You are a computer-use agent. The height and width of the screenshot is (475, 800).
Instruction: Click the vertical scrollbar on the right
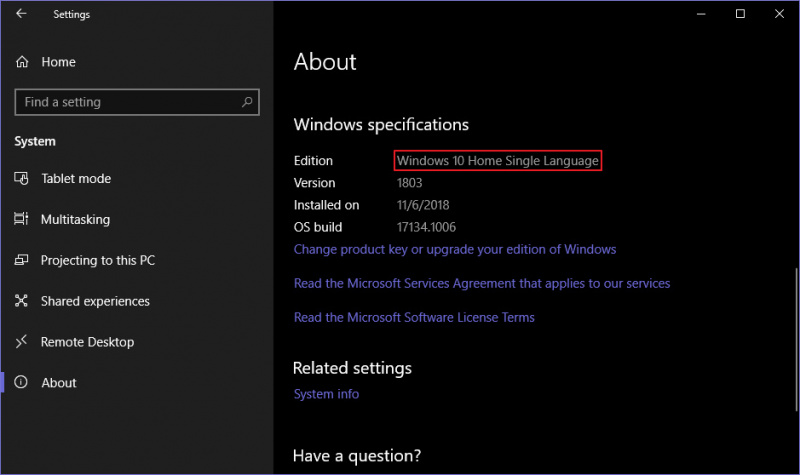tap(796, 339)
